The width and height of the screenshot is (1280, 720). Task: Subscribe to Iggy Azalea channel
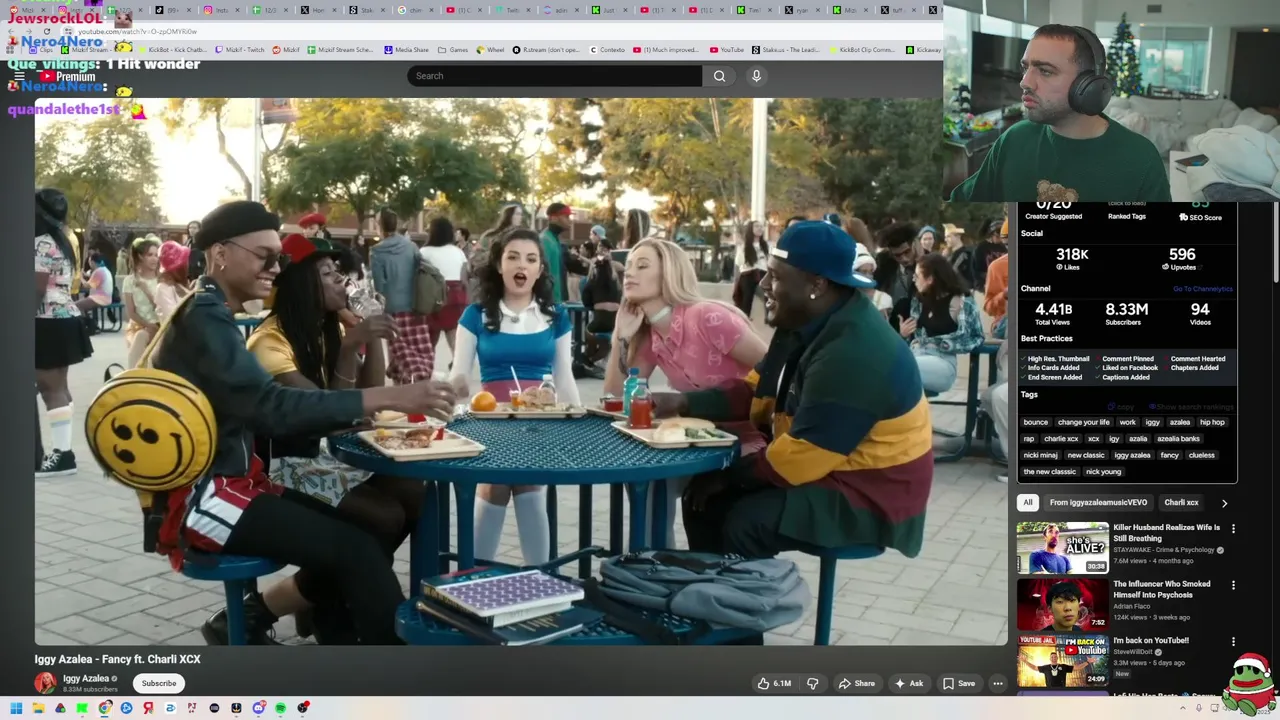[158, 683]
